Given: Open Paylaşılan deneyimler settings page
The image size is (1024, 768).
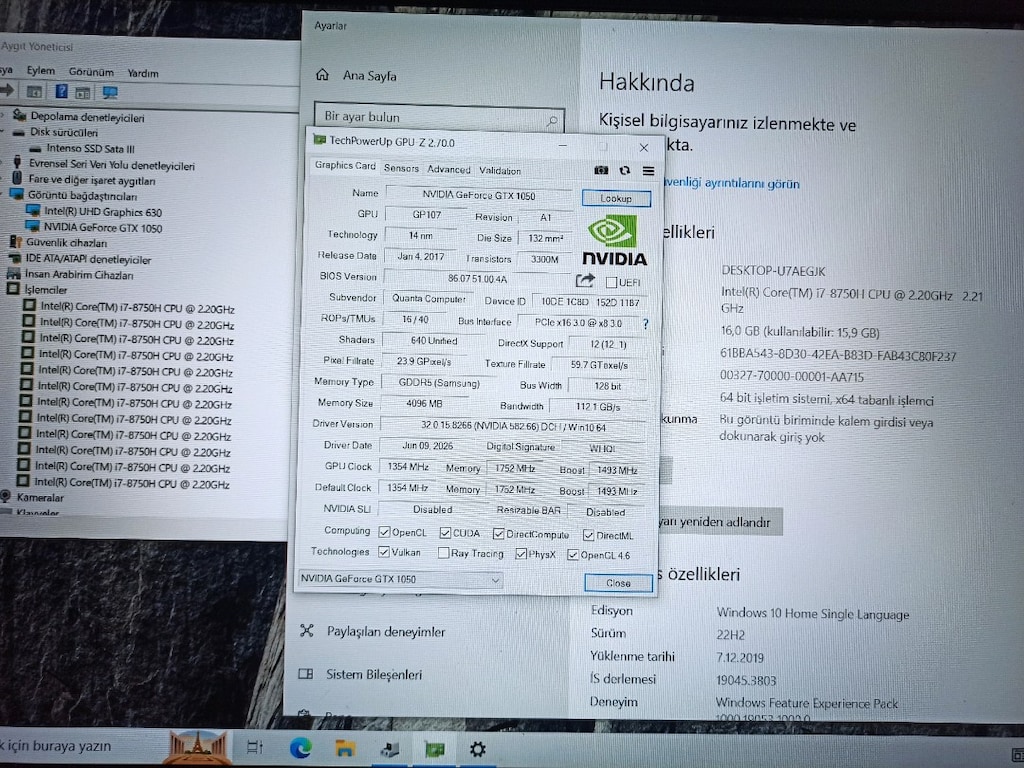Looking at the screenshot, I should pos(385,632).
